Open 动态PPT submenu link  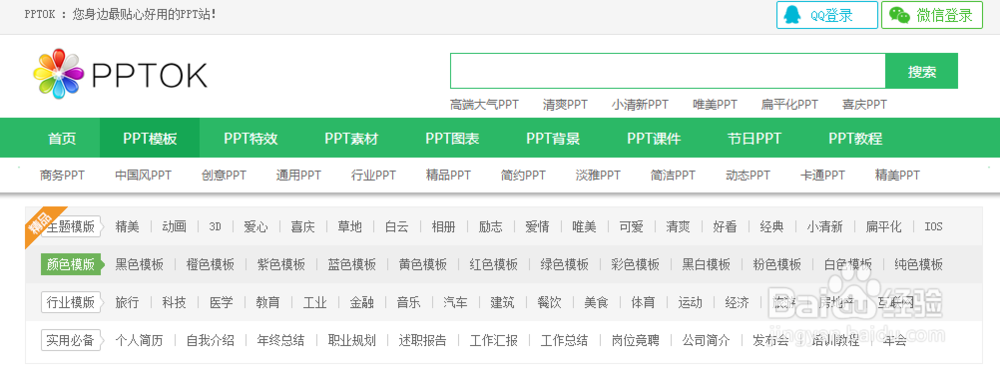pos(748,175)
